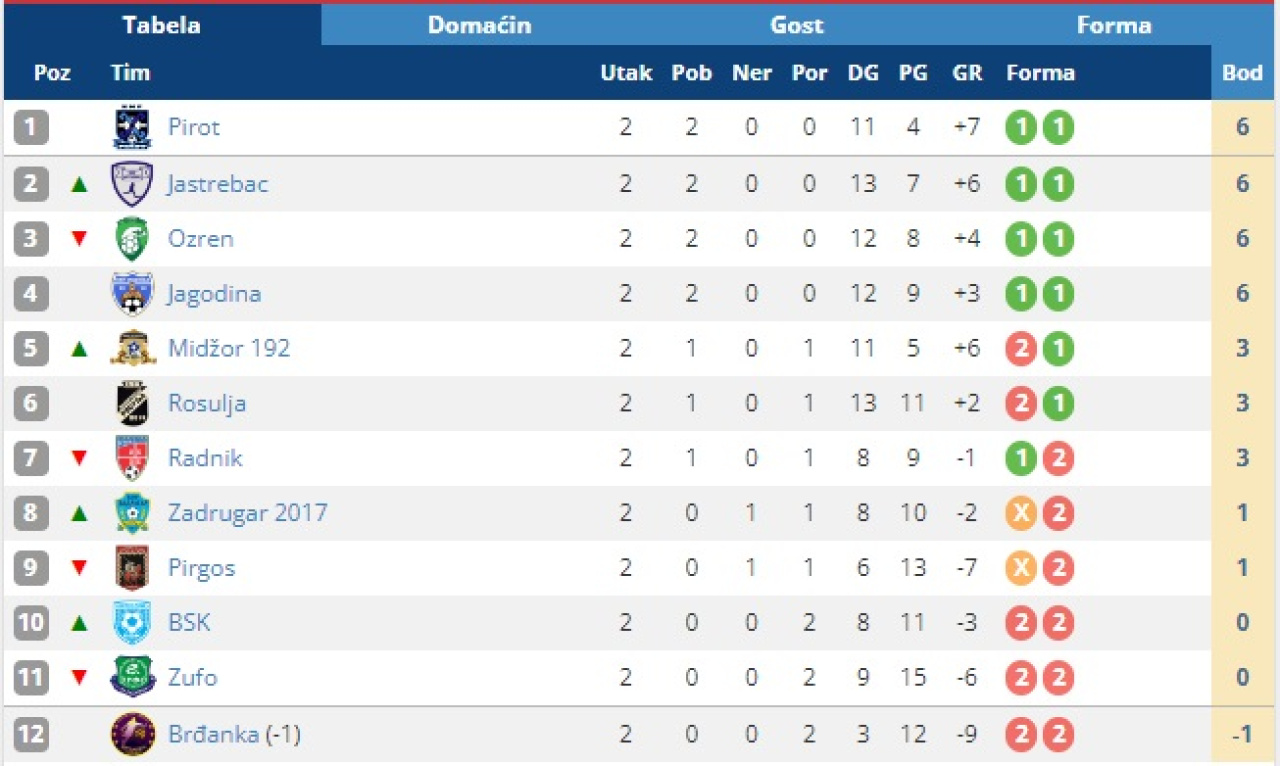Click the Brđanka purple club logo

tap(132, 735)
